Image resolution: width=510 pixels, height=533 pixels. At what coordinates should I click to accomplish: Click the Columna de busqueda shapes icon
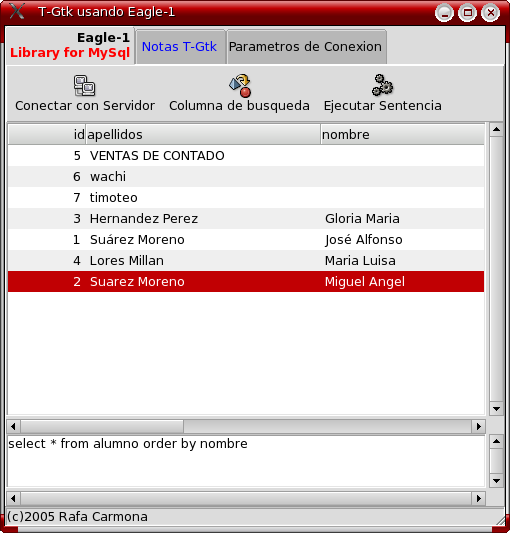pos(240,86)
